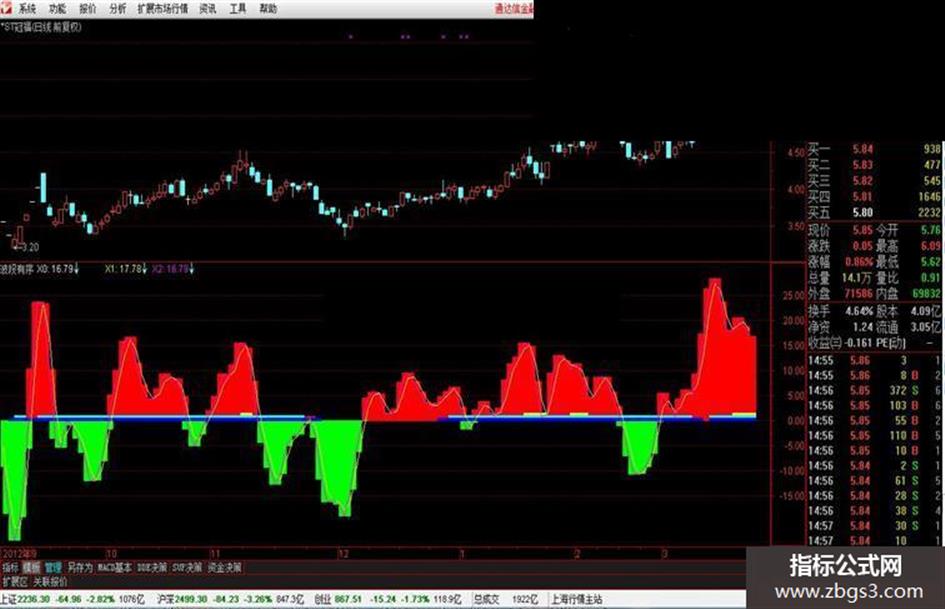Click the 买二 price 5.83
This screenshot has width=945, height=609.
point(862,165)
